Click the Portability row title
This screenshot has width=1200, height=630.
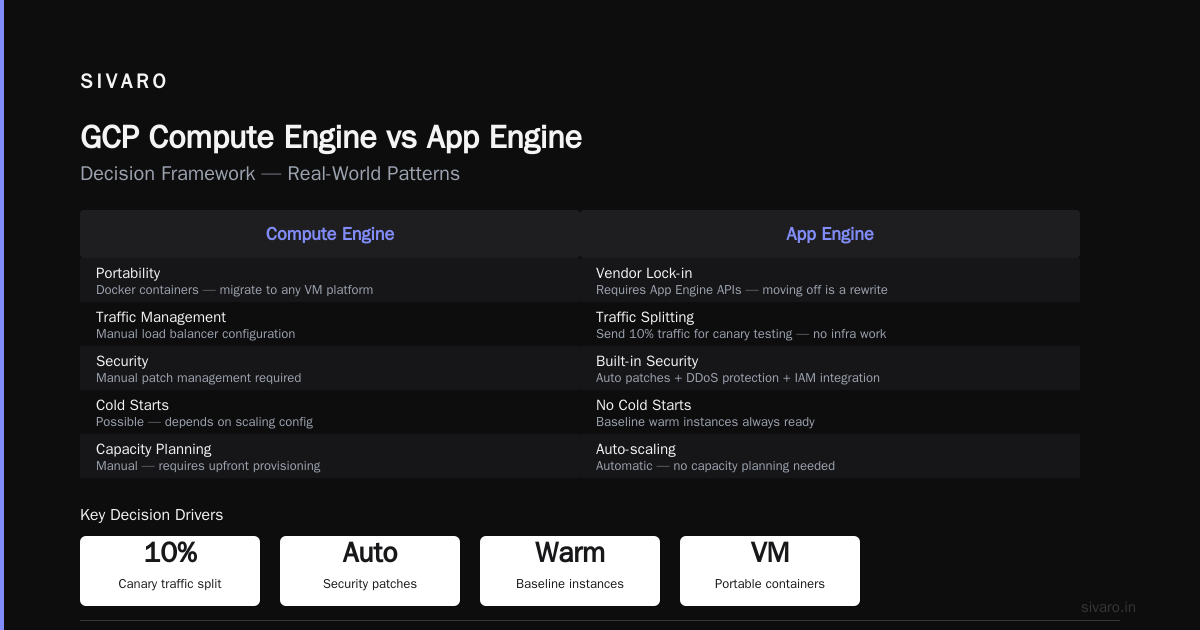coord(128,273)
